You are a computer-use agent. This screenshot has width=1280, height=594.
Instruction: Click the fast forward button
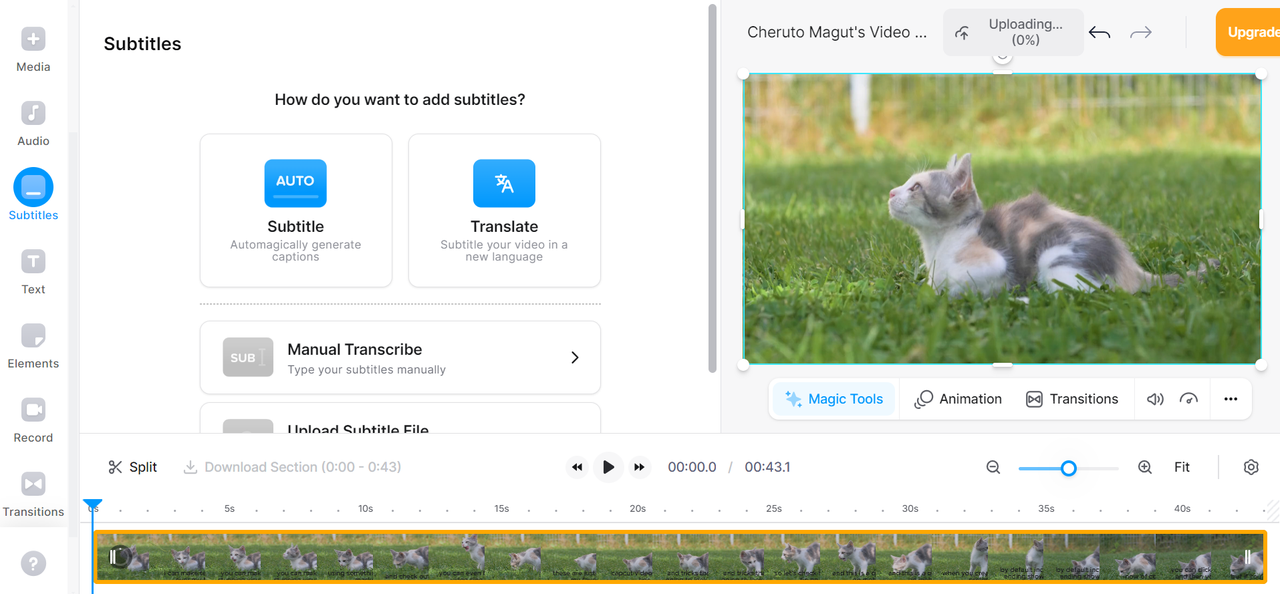coord(639,467)
